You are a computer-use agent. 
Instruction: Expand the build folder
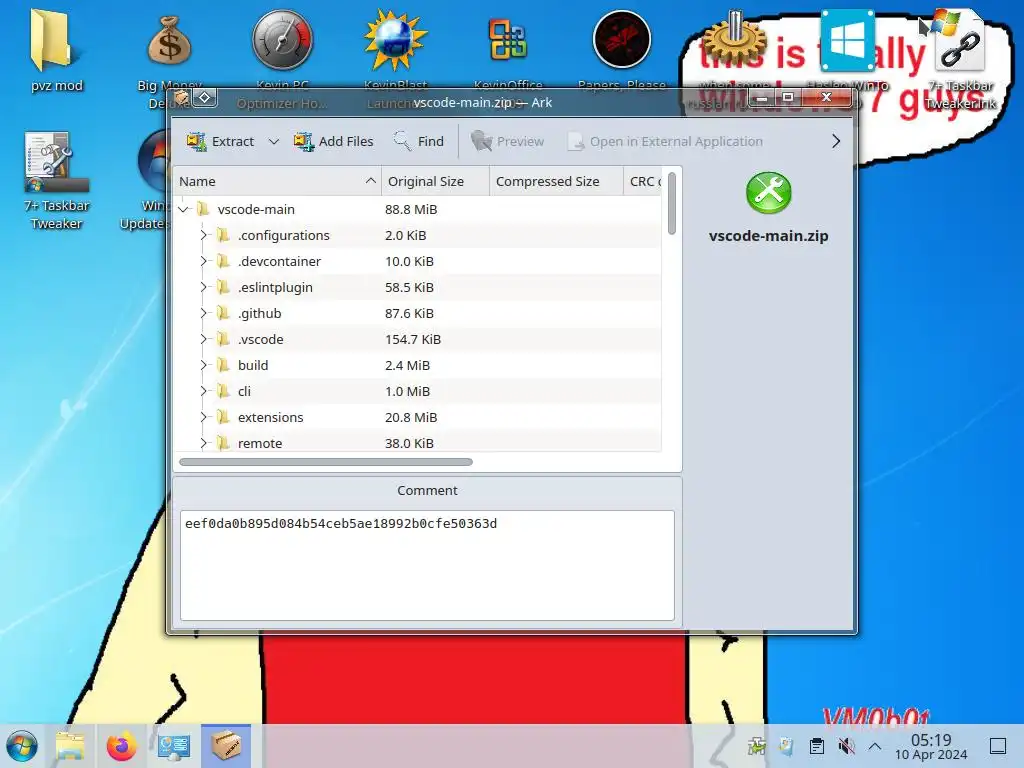(203, 365)
